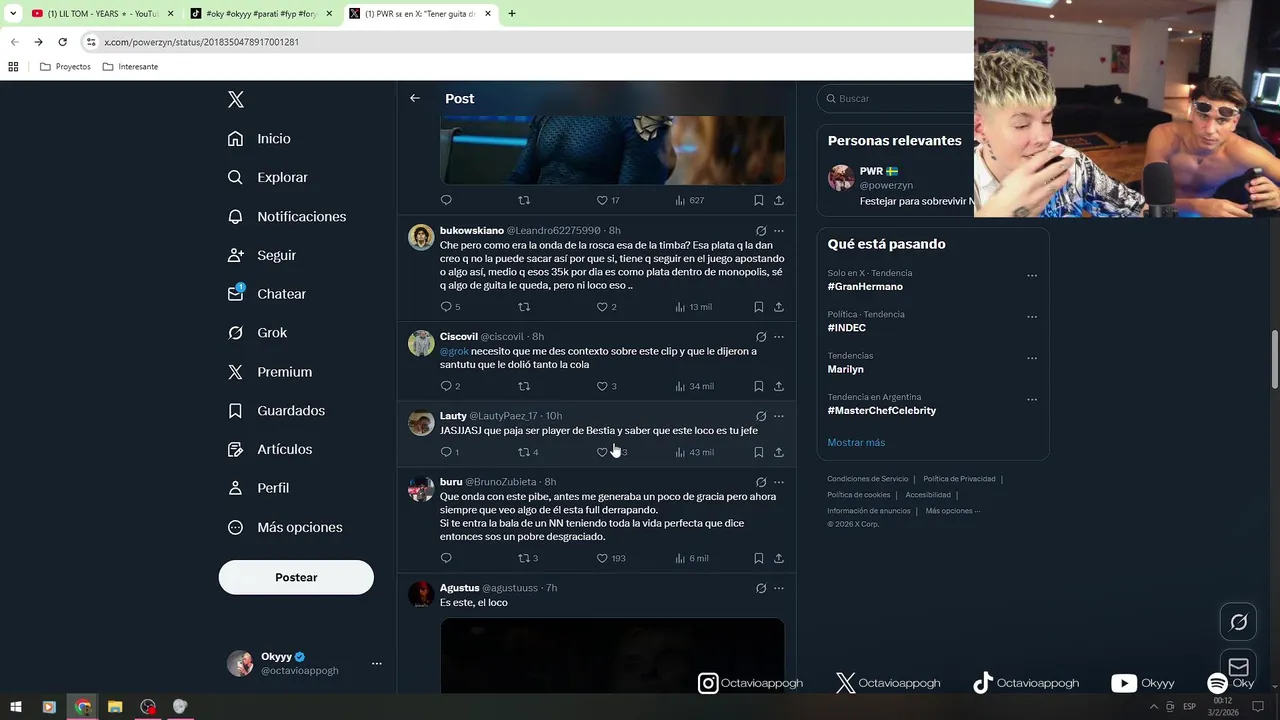The image size is (1280, 720).
Task: Open more options on Ciscovil's post
Action: tap(779, 337)
